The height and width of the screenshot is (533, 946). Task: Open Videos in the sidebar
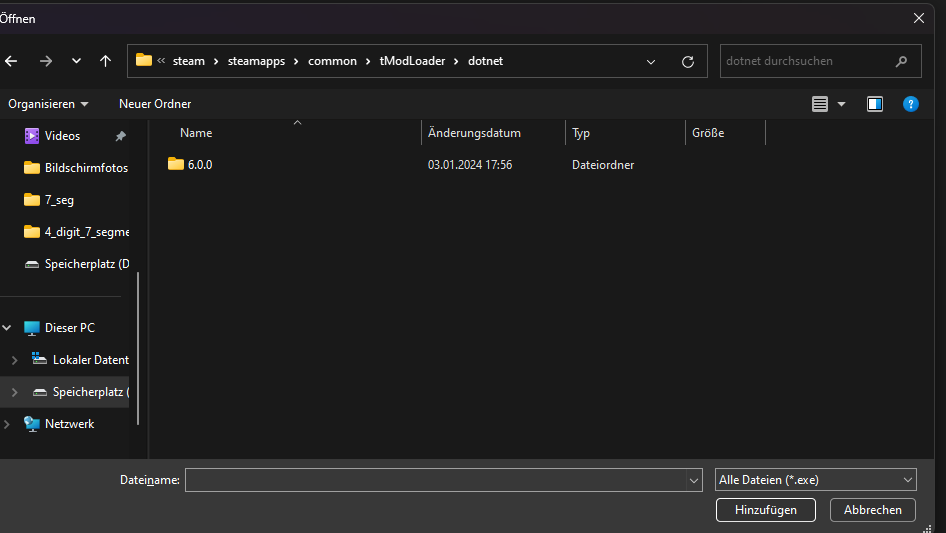point(62,136)
